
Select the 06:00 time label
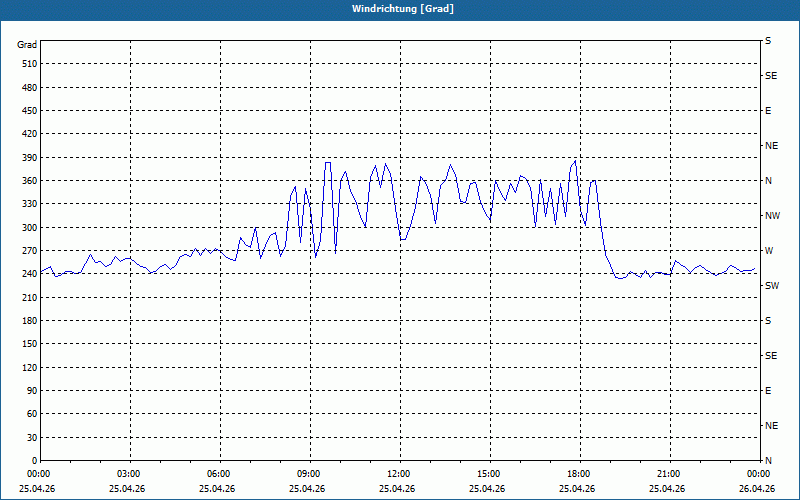[218, 474]
